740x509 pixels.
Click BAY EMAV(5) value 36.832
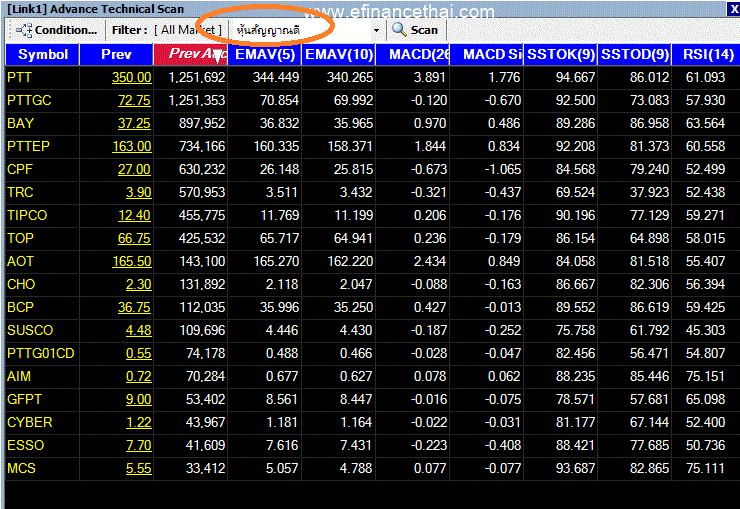pos(279,124)
